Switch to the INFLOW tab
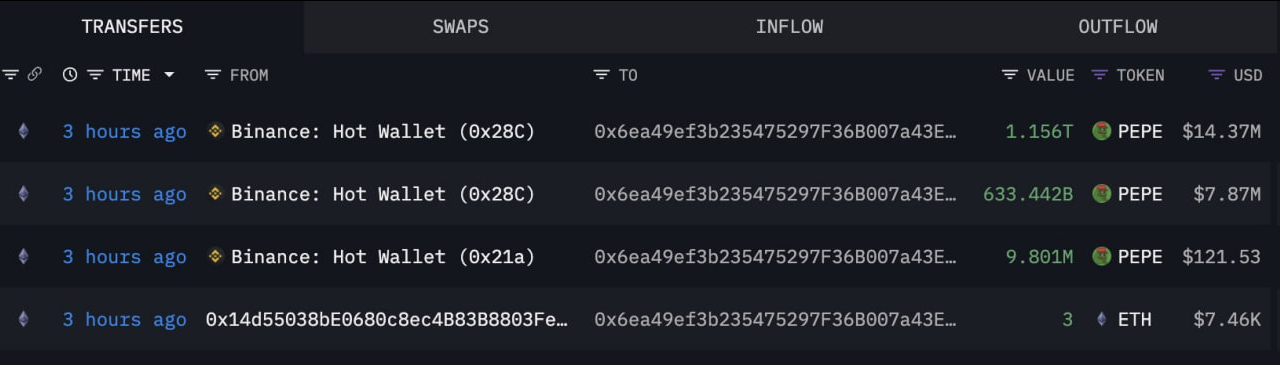1280x365 pixels. pos(790,27)
